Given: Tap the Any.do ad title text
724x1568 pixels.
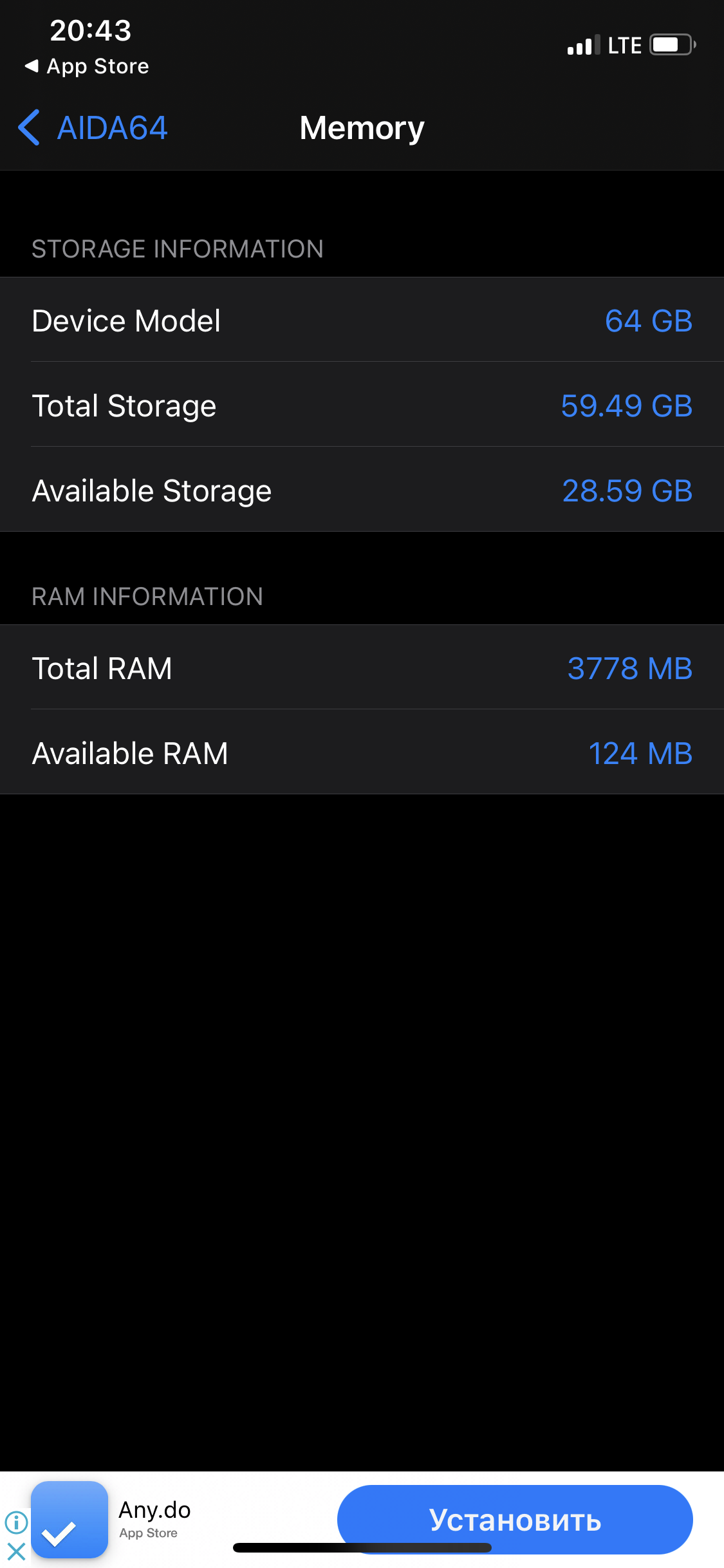Looking at the screenshot, I should click(154, 1510).
